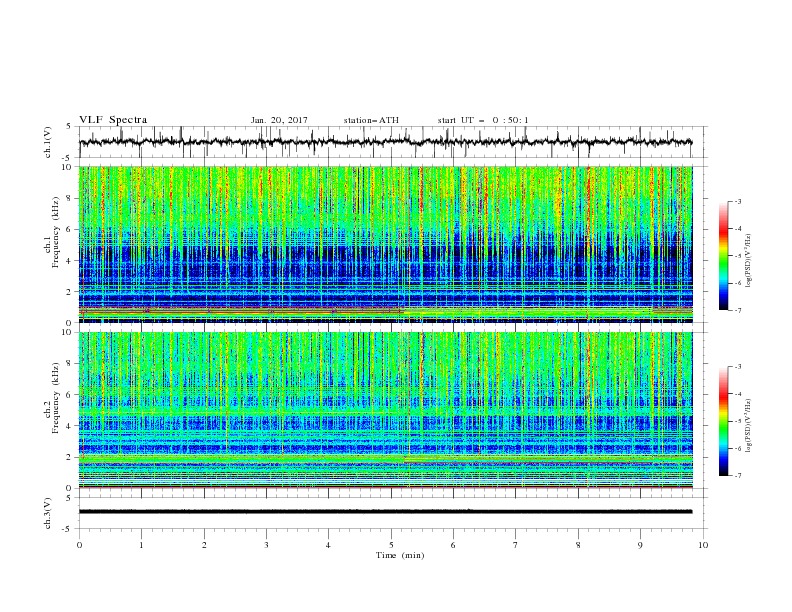Viewport: 792px width, 612px height.
Task: Click the upper PSD color scale bar
Action: tap(723, 256)
